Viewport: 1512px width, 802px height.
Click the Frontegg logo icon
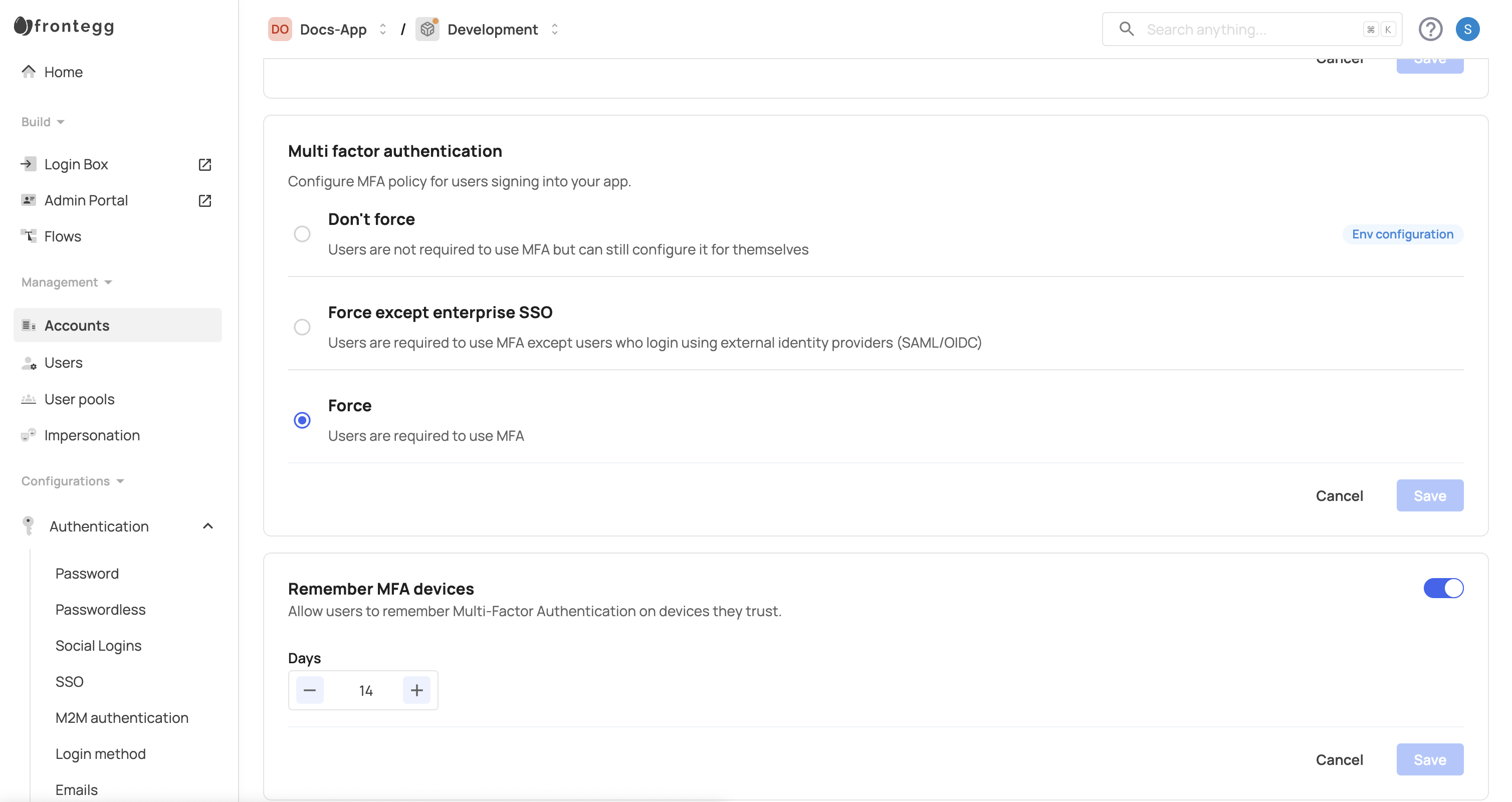click(24, 26)
